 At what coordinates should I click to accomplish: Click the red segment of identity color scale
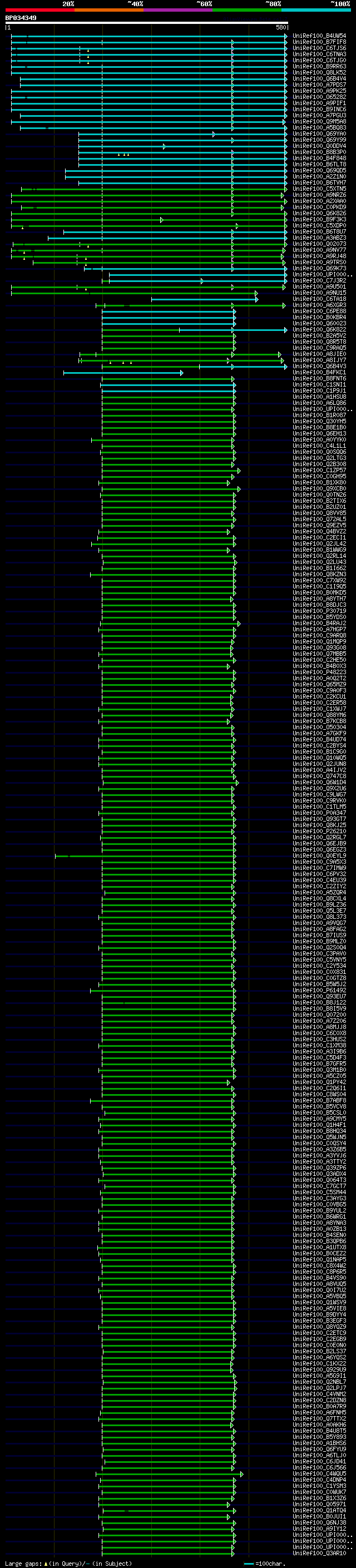pos(39,11)
